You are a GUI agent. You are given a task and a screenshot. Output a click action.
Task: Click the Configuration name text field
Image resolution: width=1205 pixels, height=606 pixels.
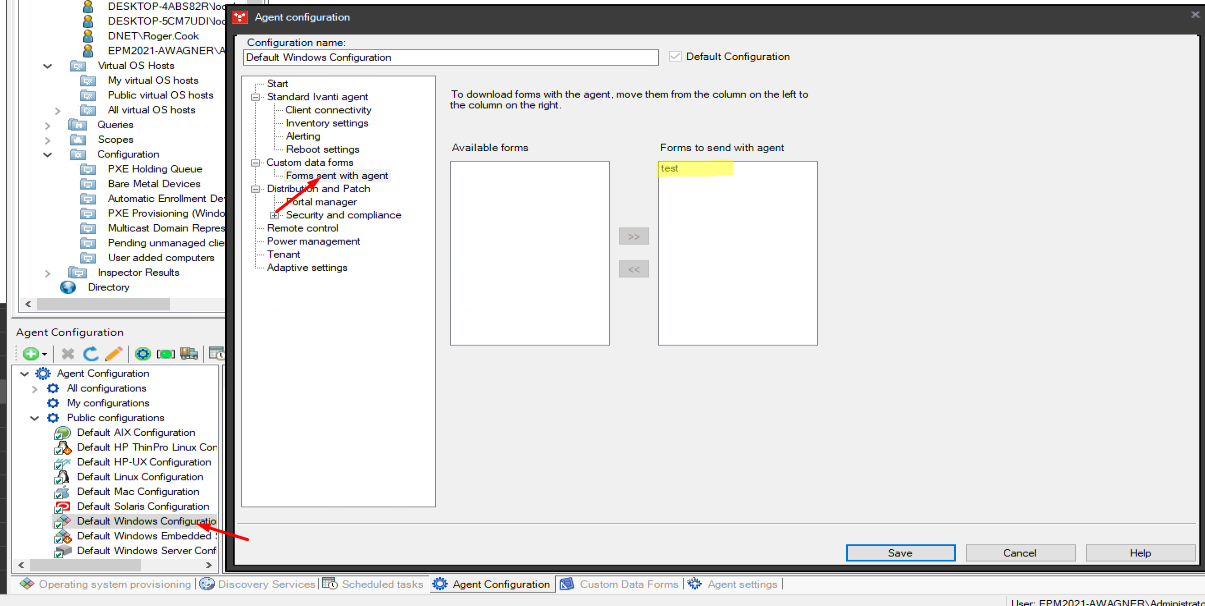point(450,58)
